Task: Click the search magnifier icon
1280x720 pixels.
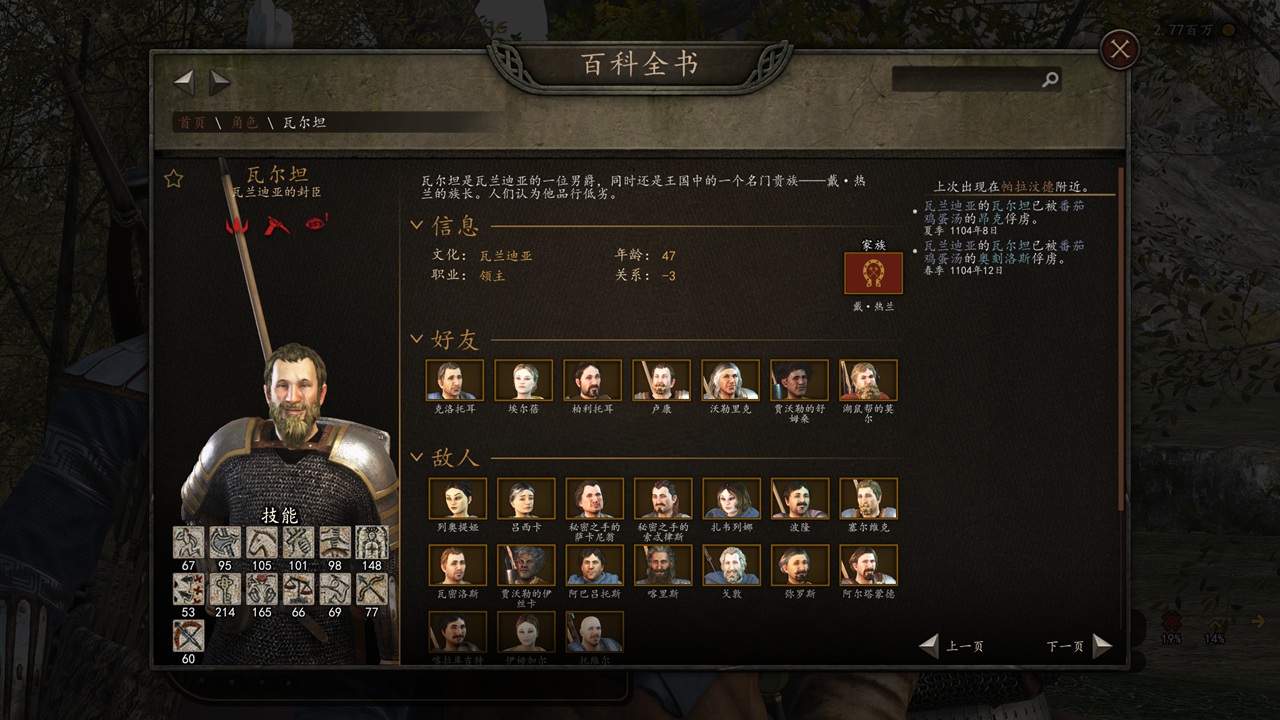Action: click(1050, 80)
